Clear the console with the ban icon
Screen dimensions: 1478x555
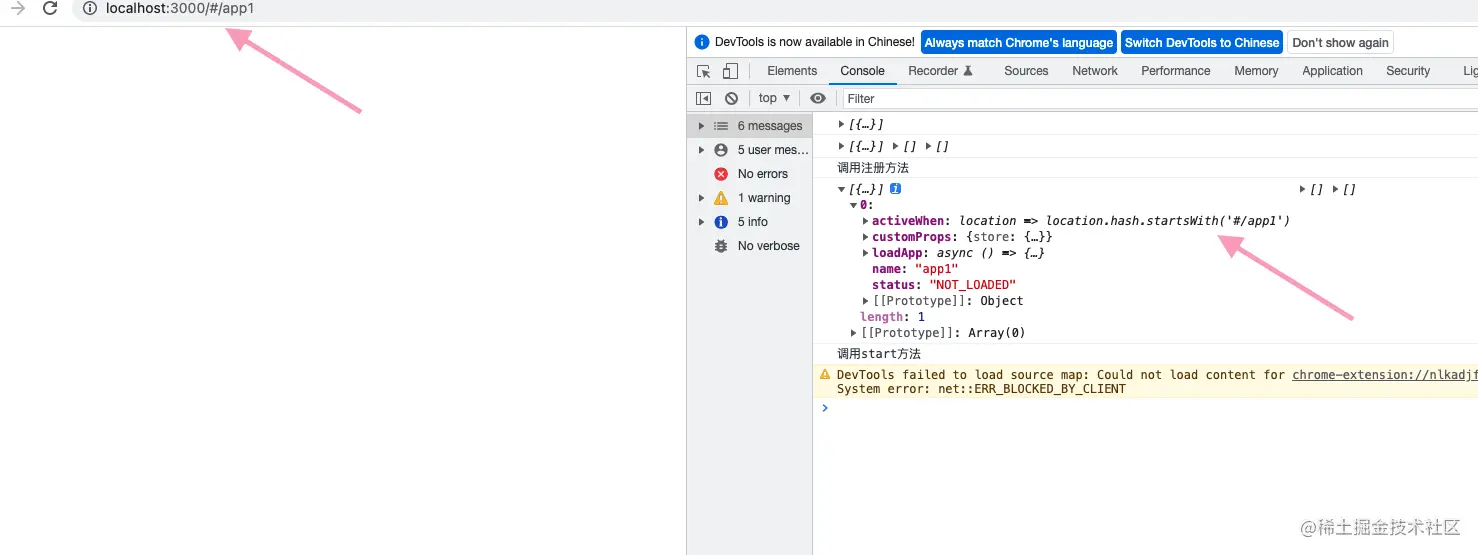(x=731, y=98)
